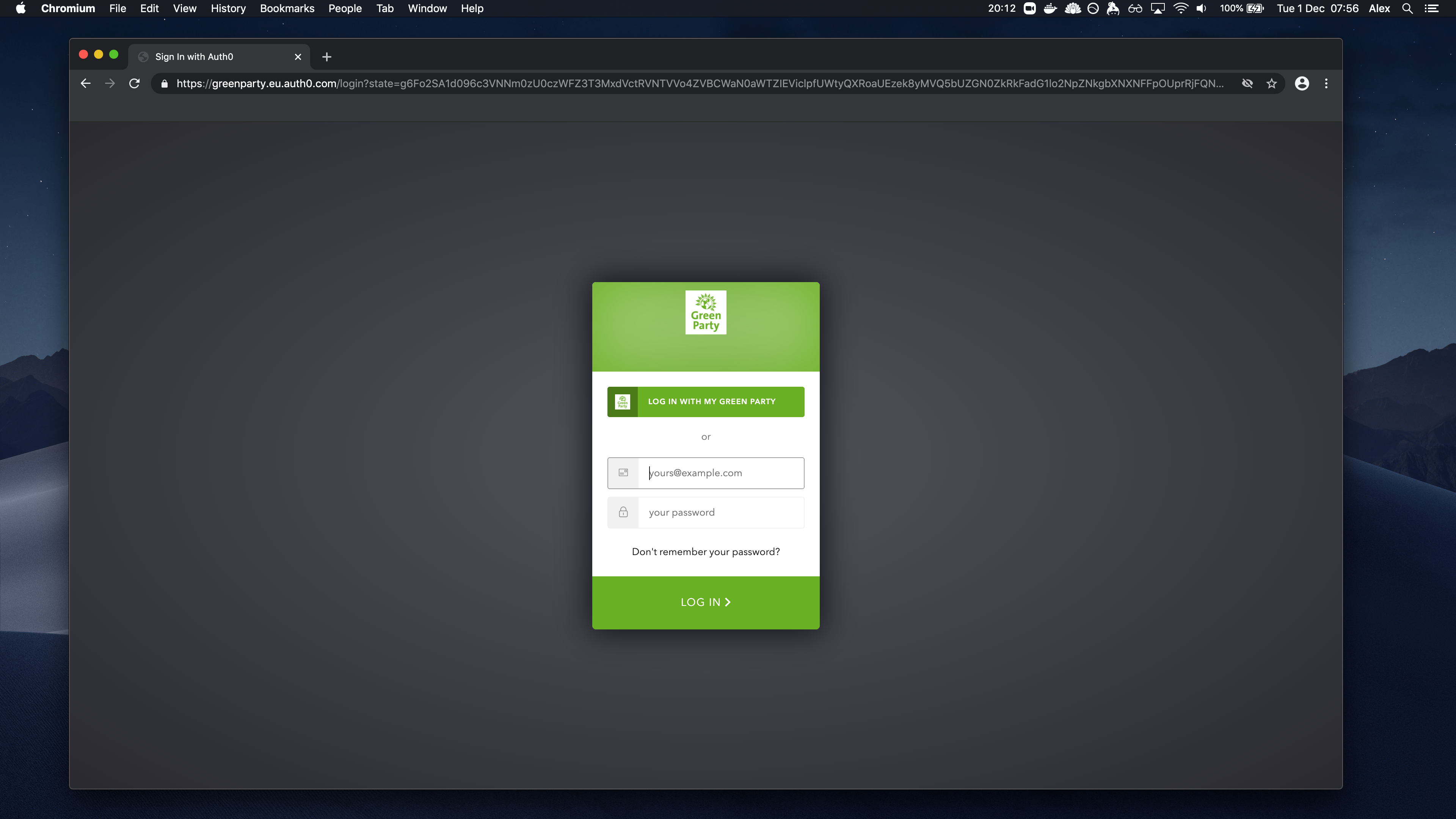Image resolution: width=1456 pixels, height=819 pixels.
Task: Open Spotlight search magnifier
Action: tap(1407, 8)
